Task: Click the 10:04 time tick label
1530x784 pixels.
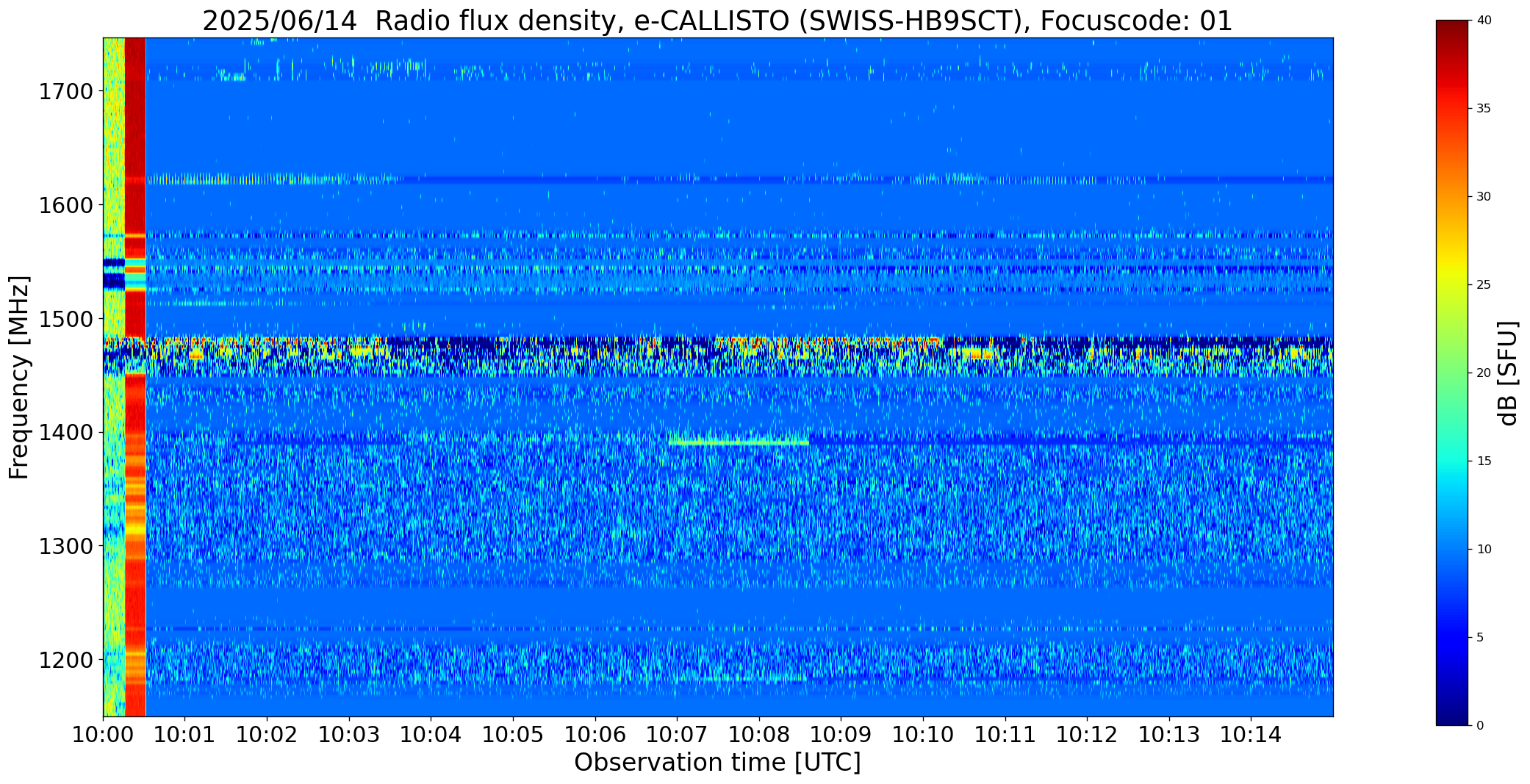Action: tap(431, 735)
